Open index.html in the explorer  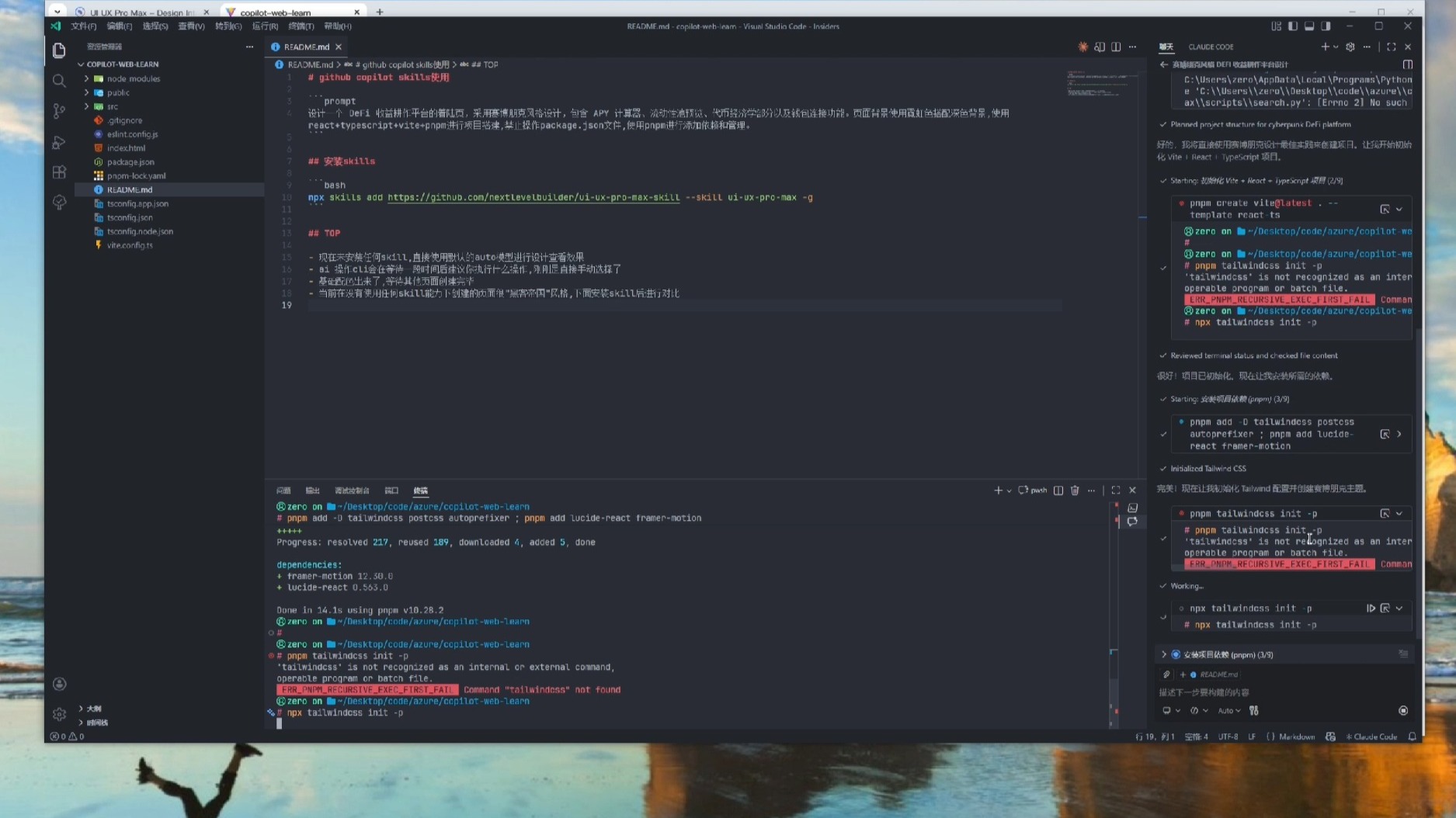[126, 147]
